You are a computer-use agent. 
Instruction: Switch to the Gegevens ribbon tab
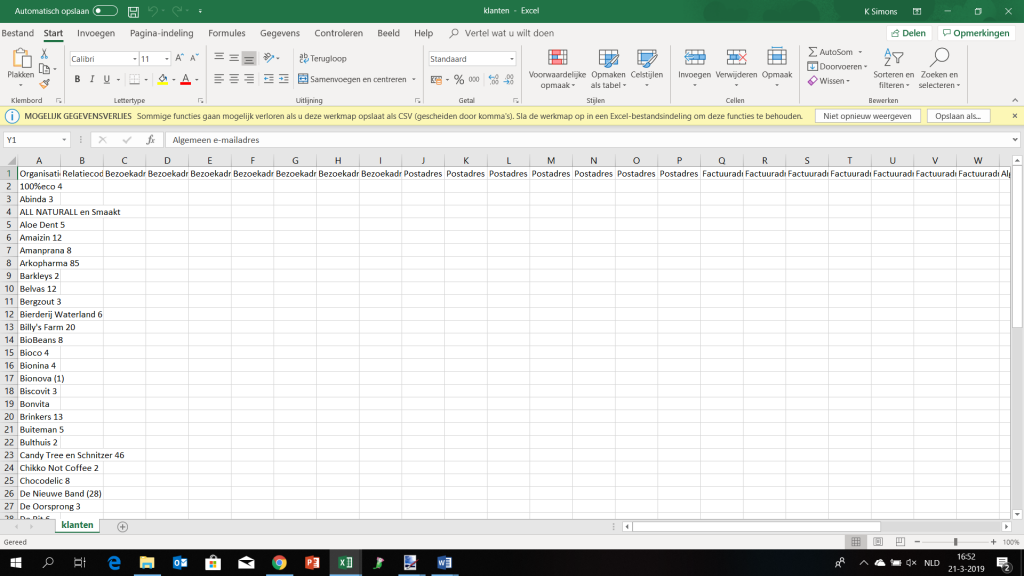point(280,33)
